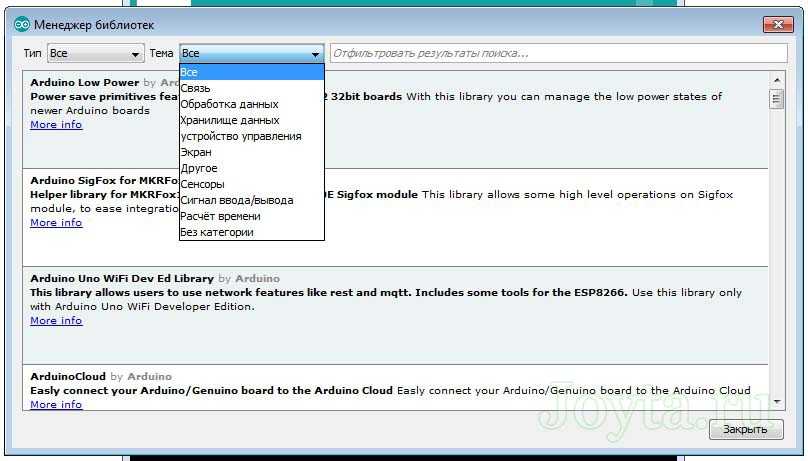Open More info for Arduino Uno WiFi library

56,321
